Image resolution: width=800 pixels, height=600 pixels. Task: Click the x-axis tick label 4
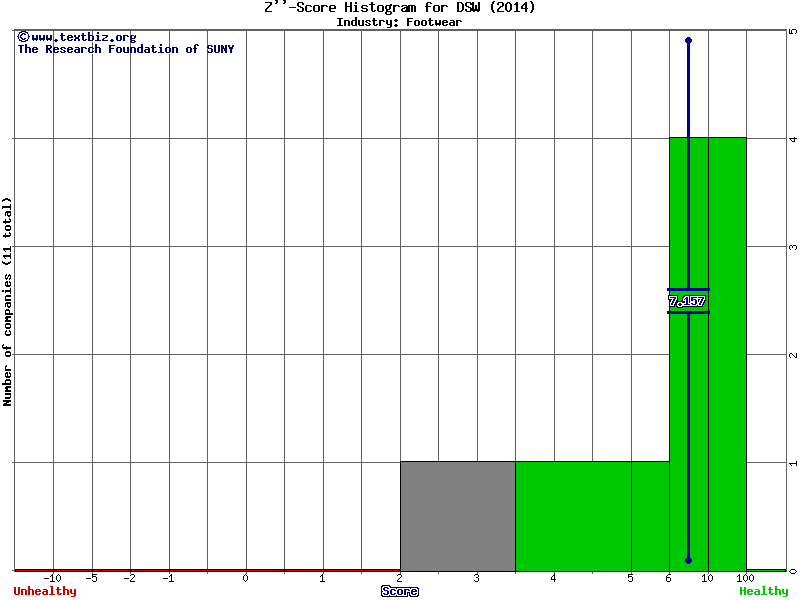point(554,578)
